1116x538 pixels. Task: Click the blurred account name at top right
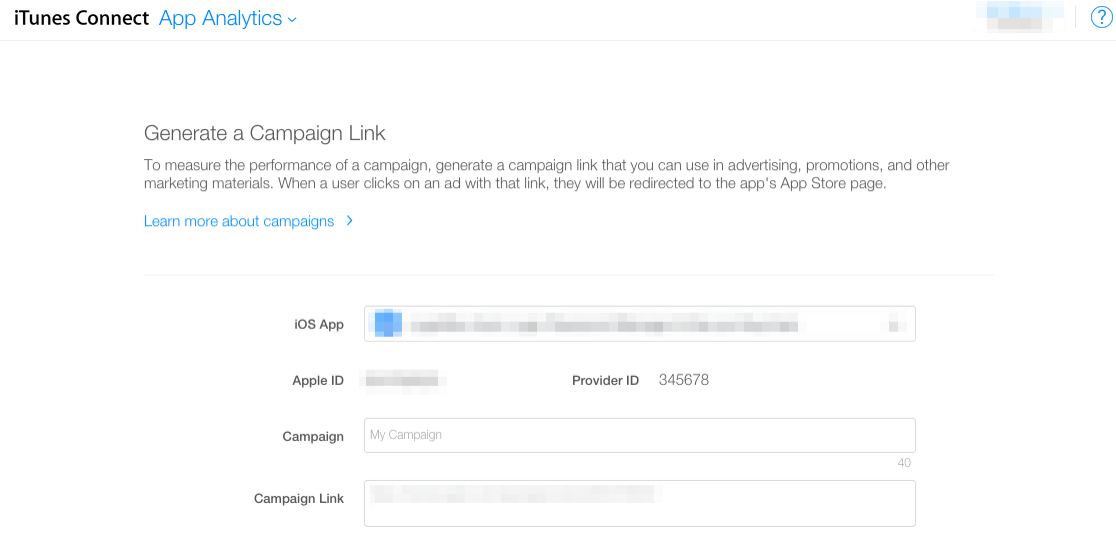[1022, 18]
